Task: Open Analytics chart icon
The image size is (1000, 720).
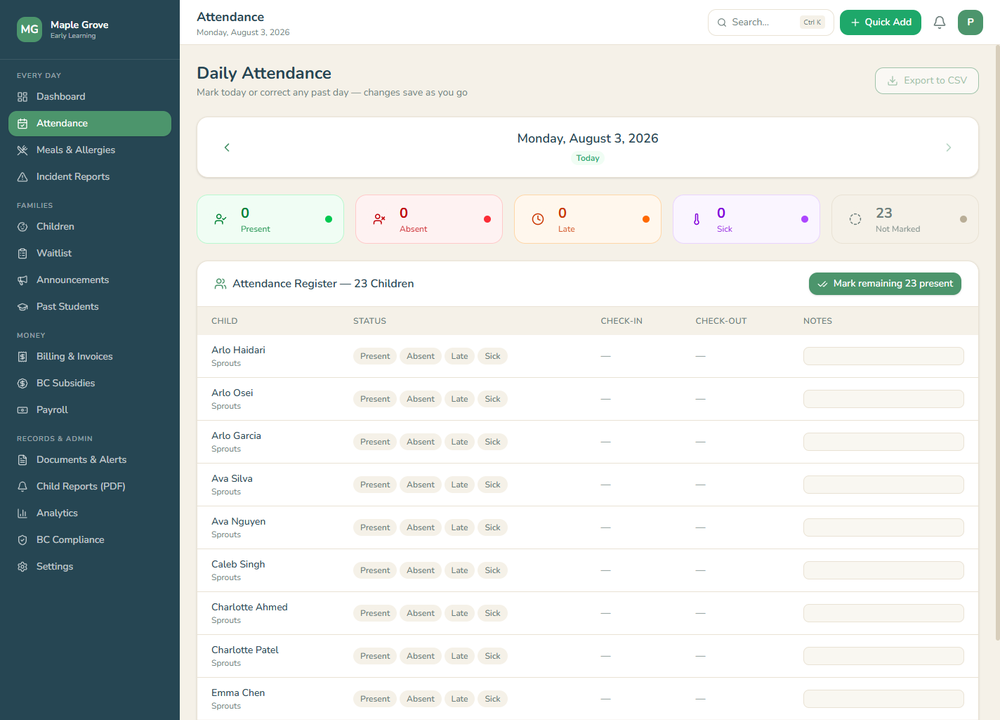Action: tap(22, 514)
